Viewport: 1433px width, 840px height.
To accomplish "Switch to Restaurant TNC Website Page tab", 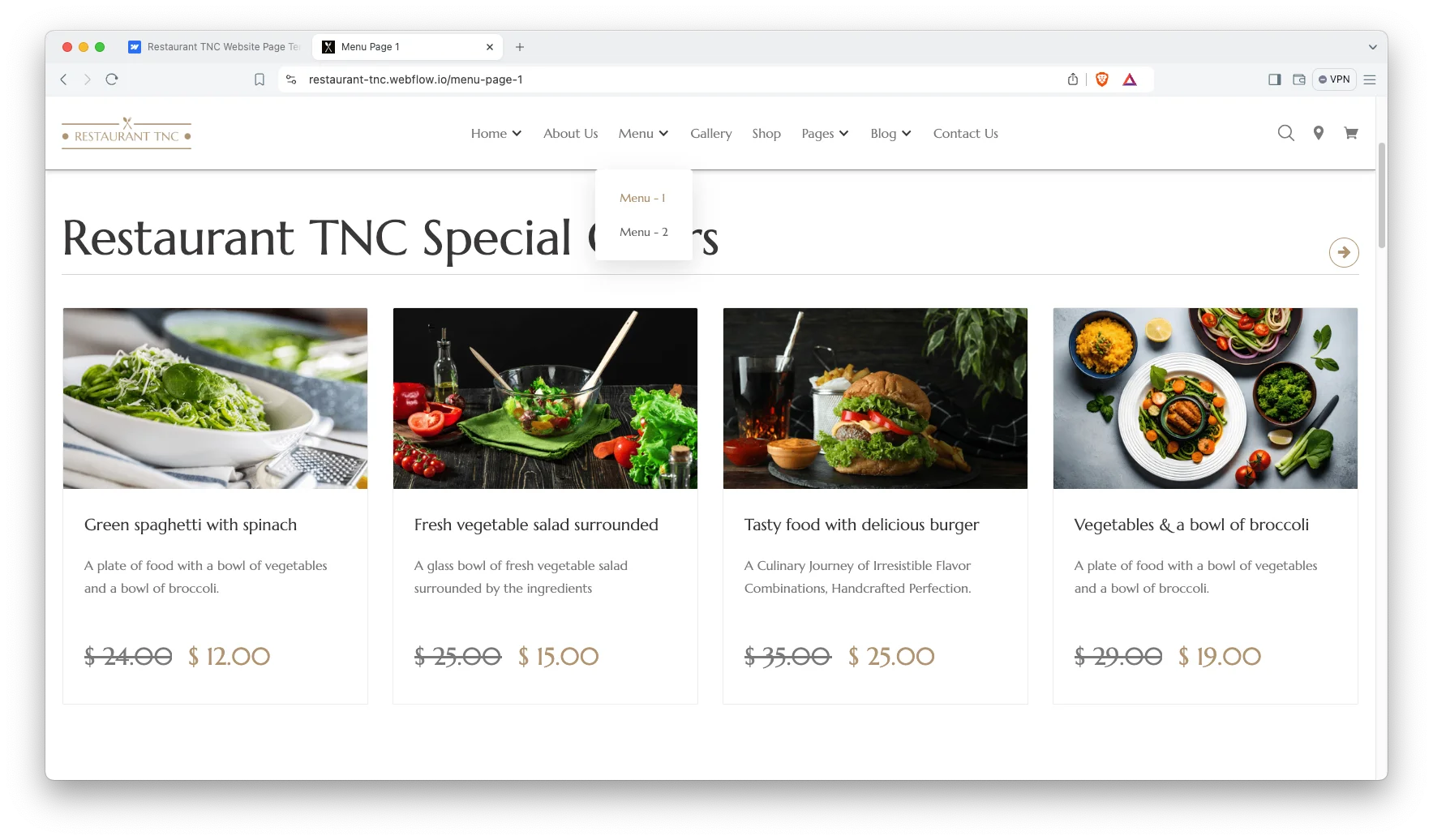I will click(x=214, y=47).
